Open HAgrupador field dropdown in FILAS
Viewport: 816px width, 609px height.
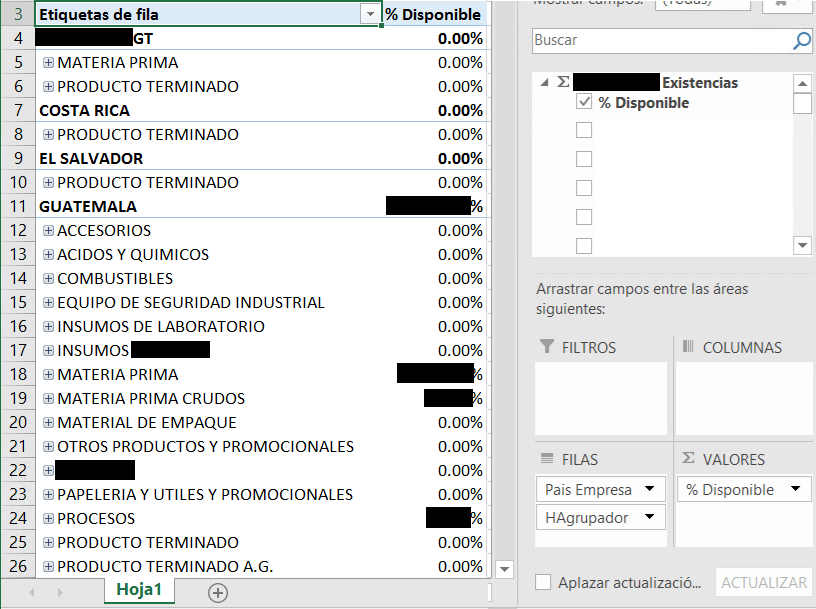649,517
